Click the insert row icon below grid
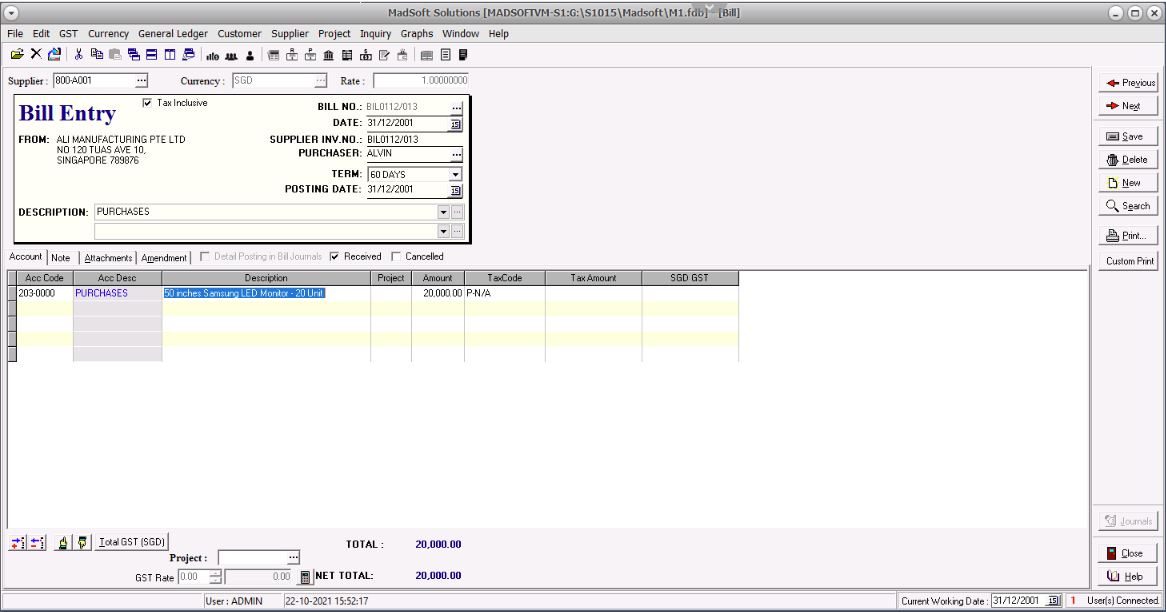The height and width of the screenshot is (612, 1166). coord(18,543)
